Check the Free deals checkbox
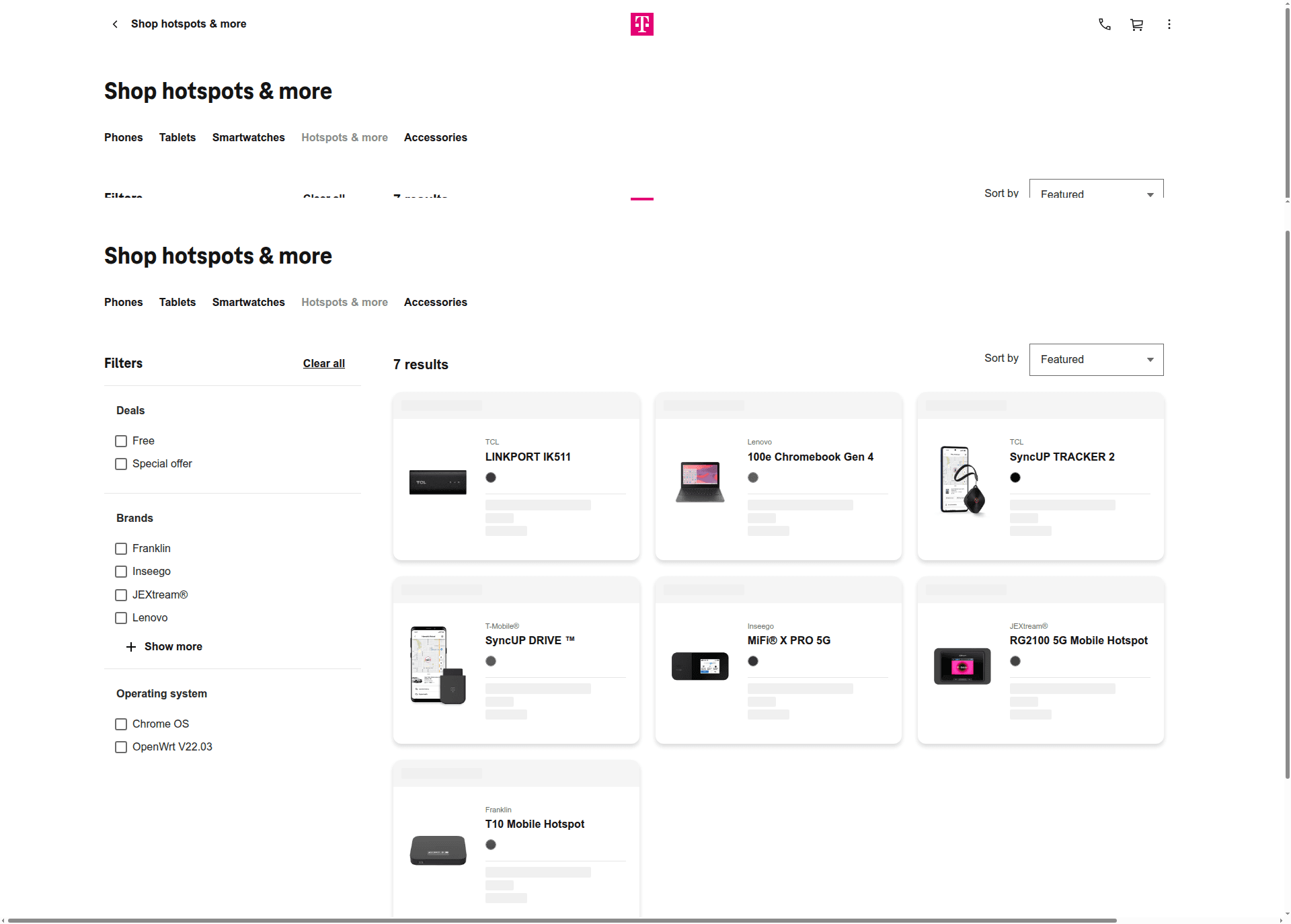Viewport: 1291px width, 924px height. [x=121, y=441]
